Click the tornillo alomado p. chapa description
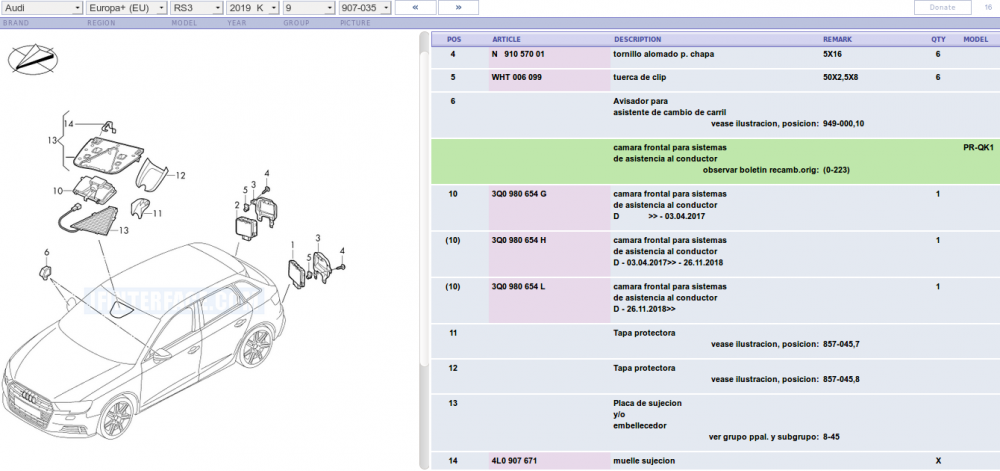The height and width of the screenshot is (471, 1000). point(663,54)
